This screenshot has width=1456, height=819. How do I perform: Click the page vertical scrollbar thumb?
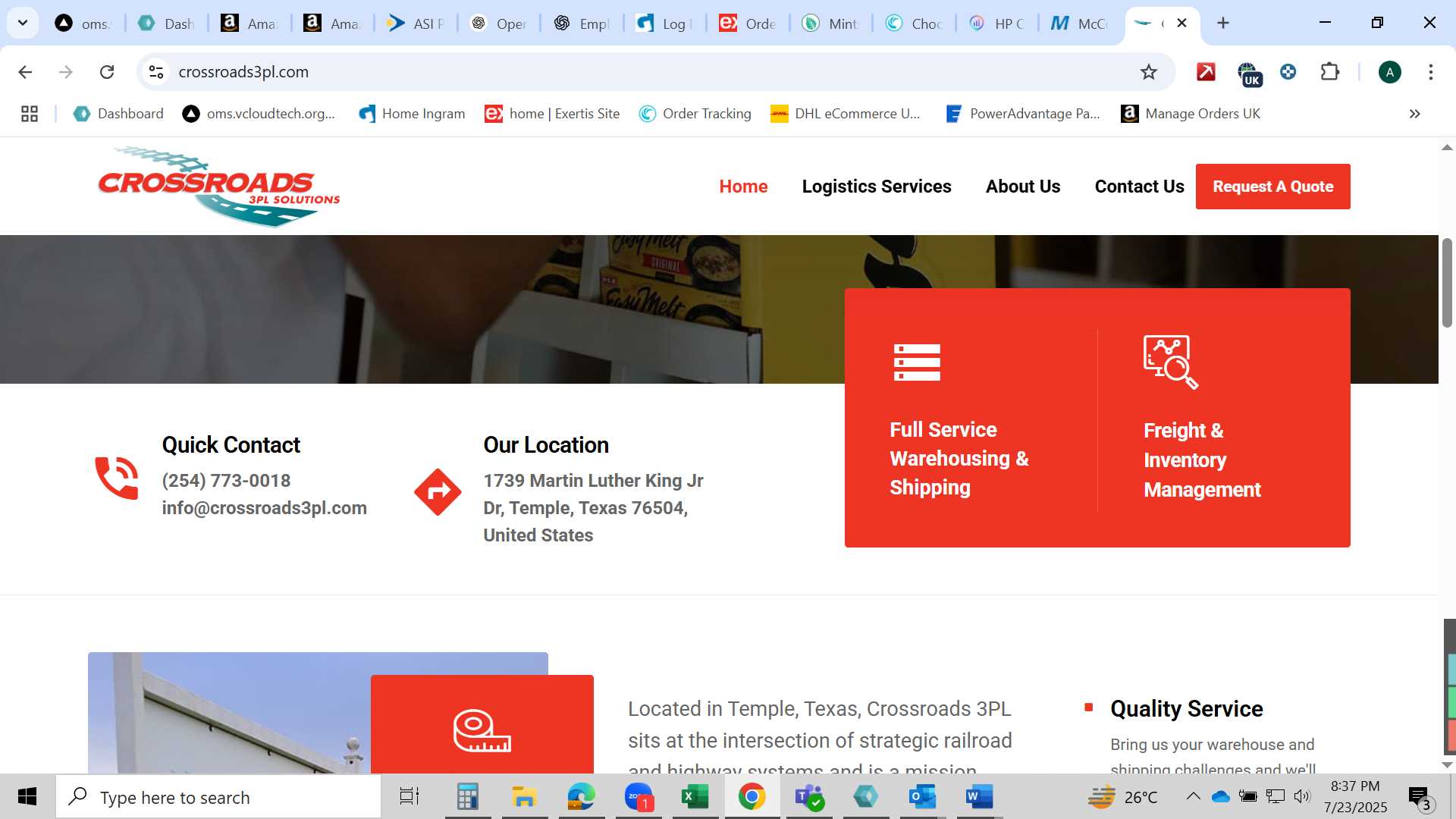pos(1447,282)
